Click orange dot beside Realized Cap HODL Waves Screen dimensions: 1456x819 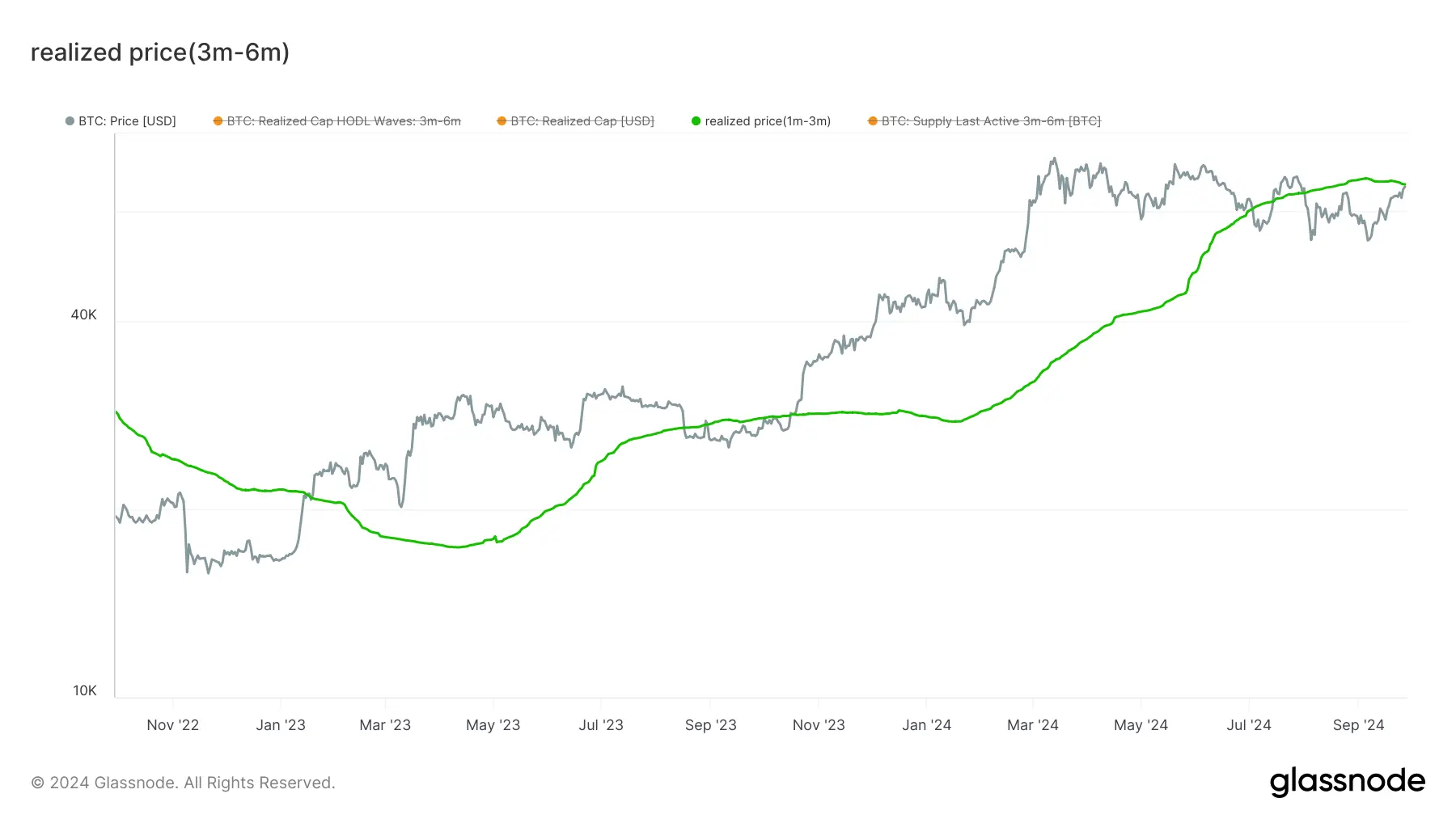[x=218, y=121]
